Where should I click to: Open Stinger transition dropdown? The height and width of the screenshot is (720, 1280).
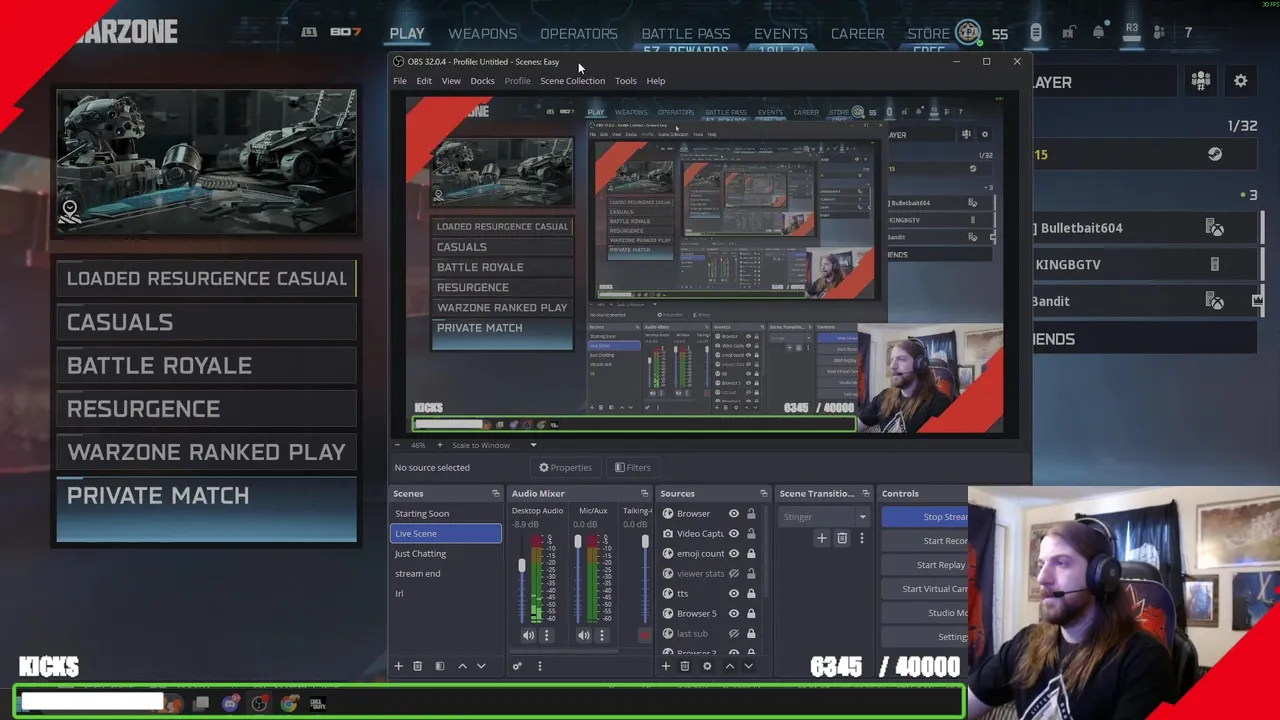click(x=824, y=517)
